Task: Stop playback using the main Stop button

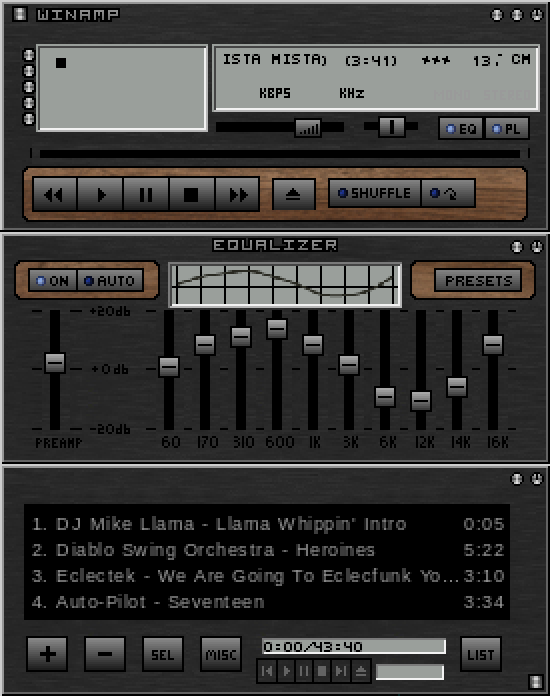Action: click(x=191, y=194)
